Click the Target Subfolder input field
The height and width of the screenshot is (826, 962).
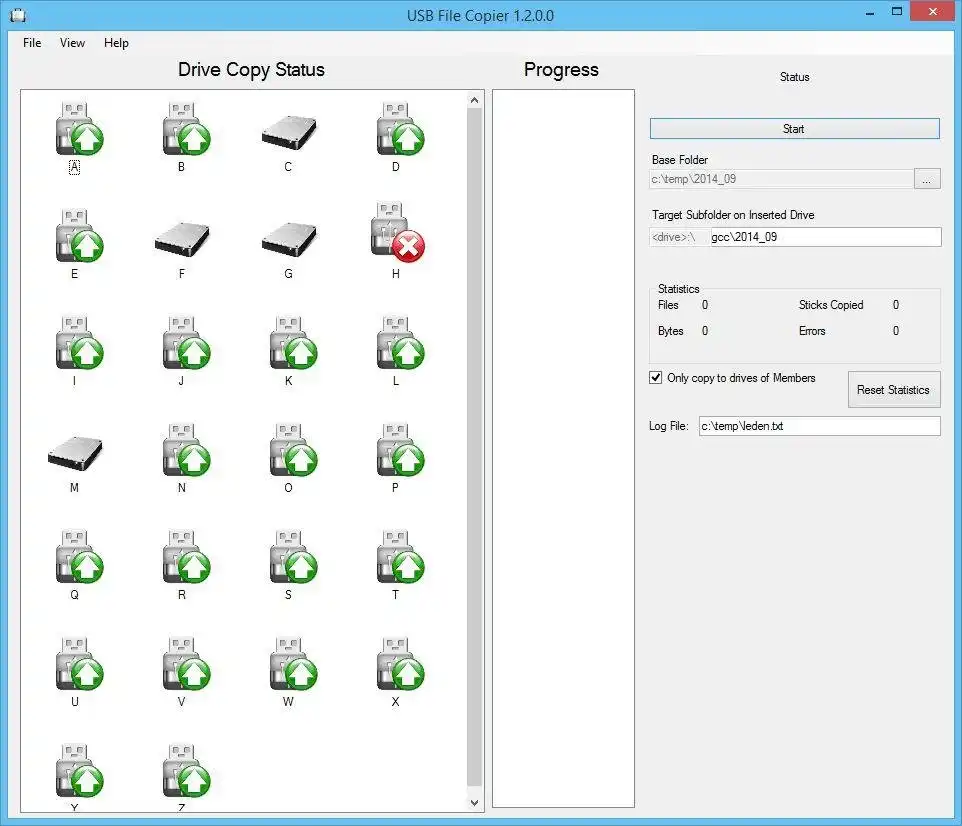(825, 237)
